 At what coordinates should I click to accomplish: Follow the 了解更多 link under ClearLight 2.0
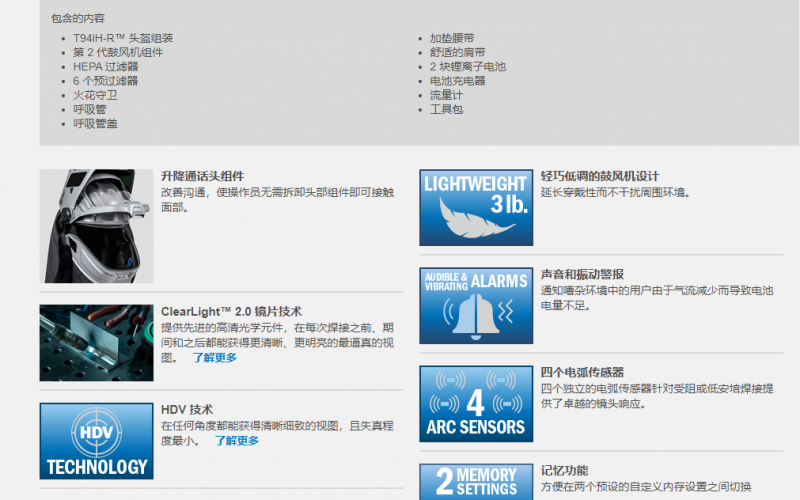214,358
